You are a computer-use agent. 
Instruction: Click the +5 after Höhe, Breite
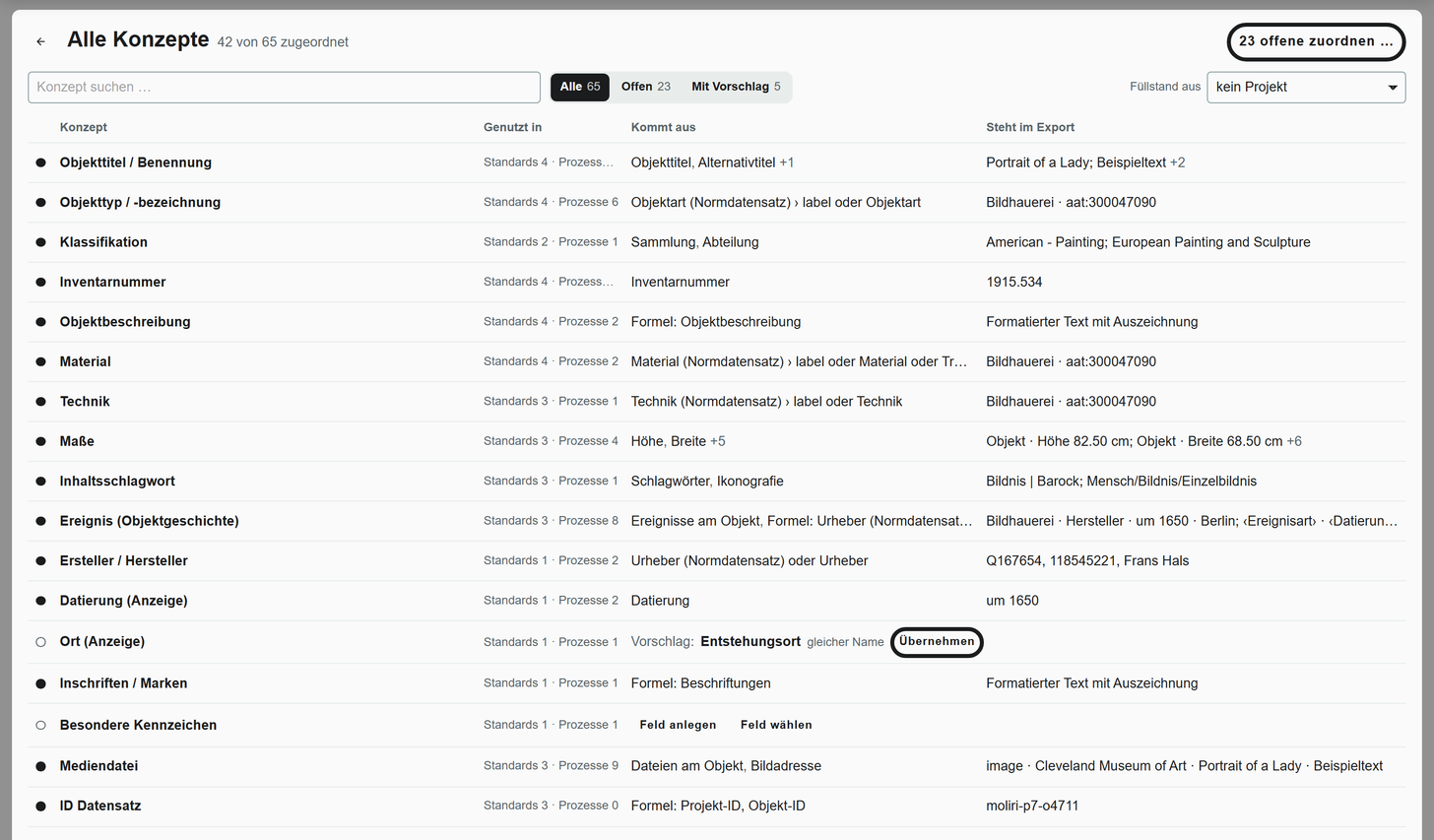coord(718,441)
